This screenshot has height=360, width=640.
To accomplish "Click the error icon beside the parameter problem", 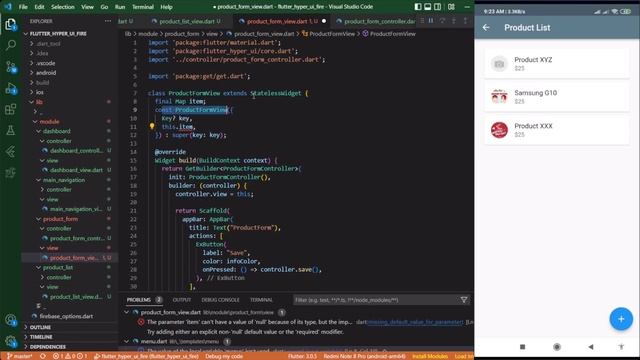I will coord(141,322).
